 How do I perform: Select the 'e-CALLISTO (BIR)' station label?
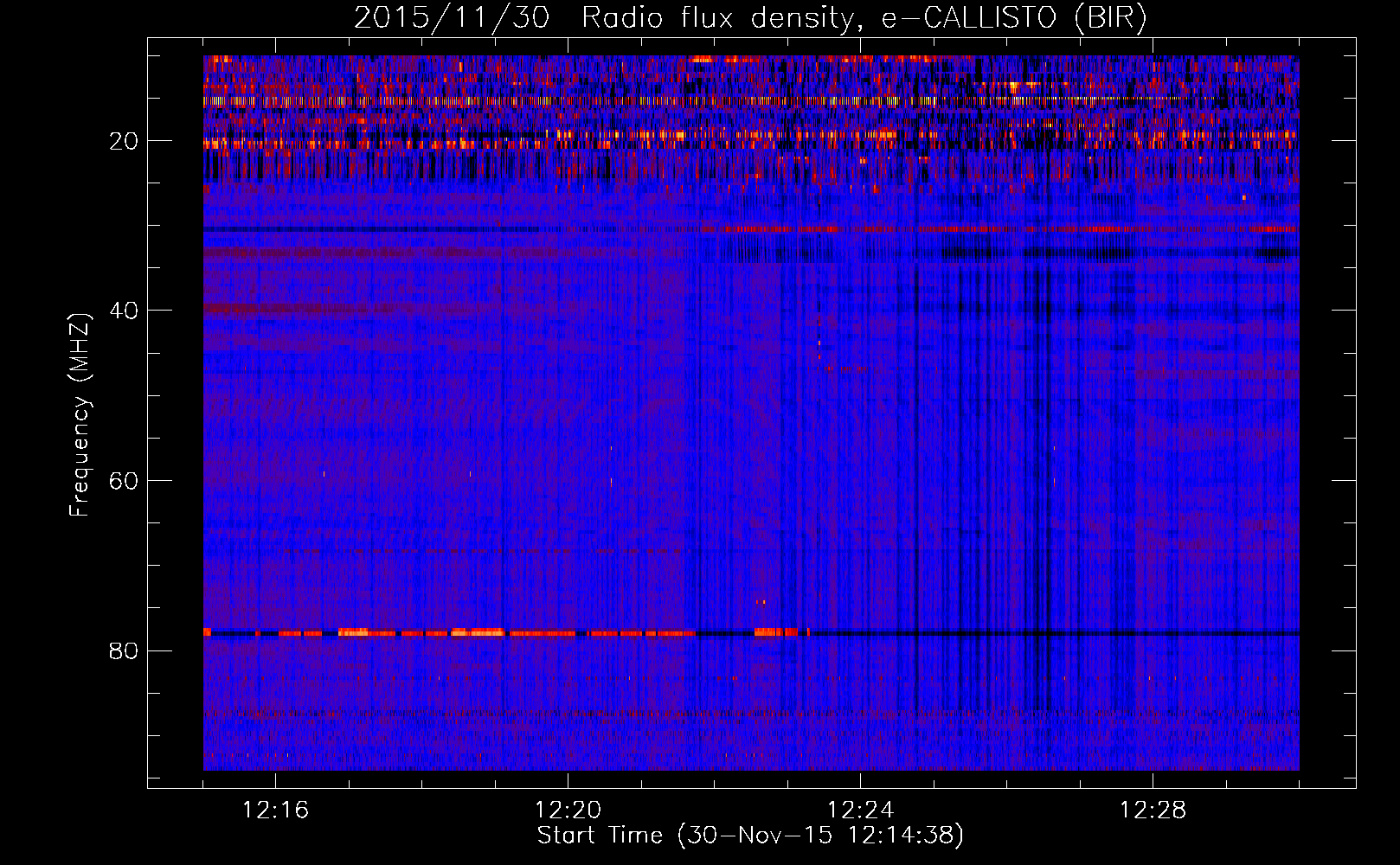[1013, 18]
